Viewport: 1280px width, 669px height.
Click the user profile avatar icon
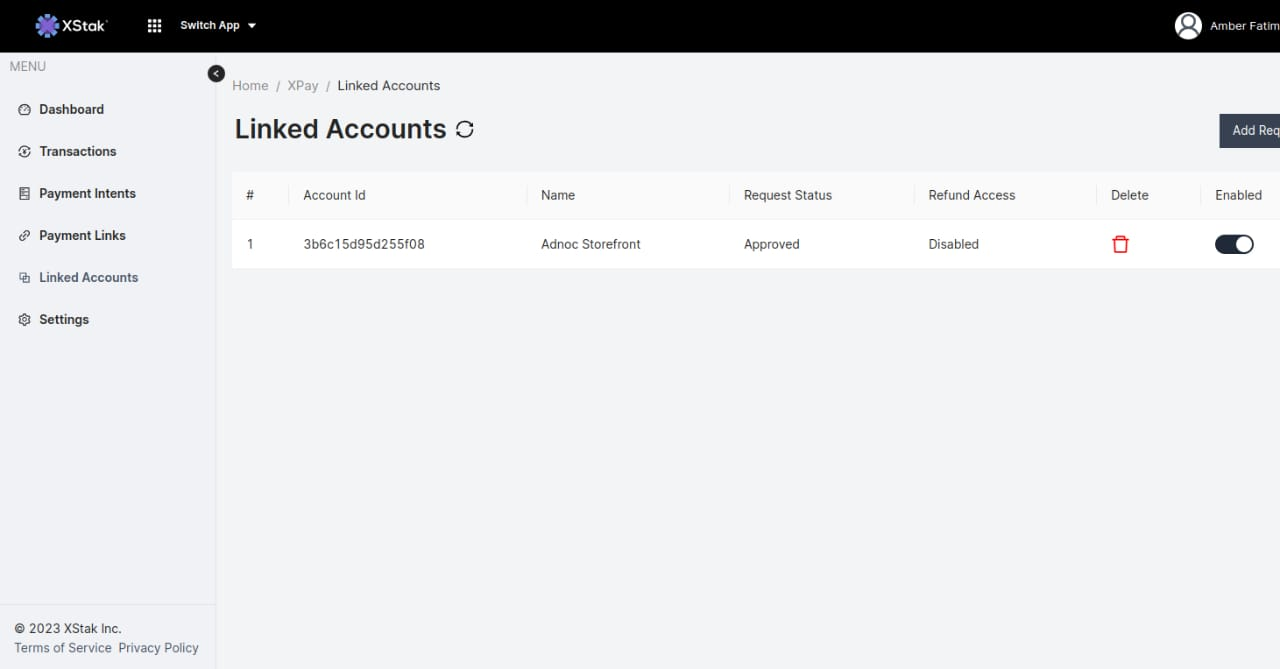click(1187, 26)
